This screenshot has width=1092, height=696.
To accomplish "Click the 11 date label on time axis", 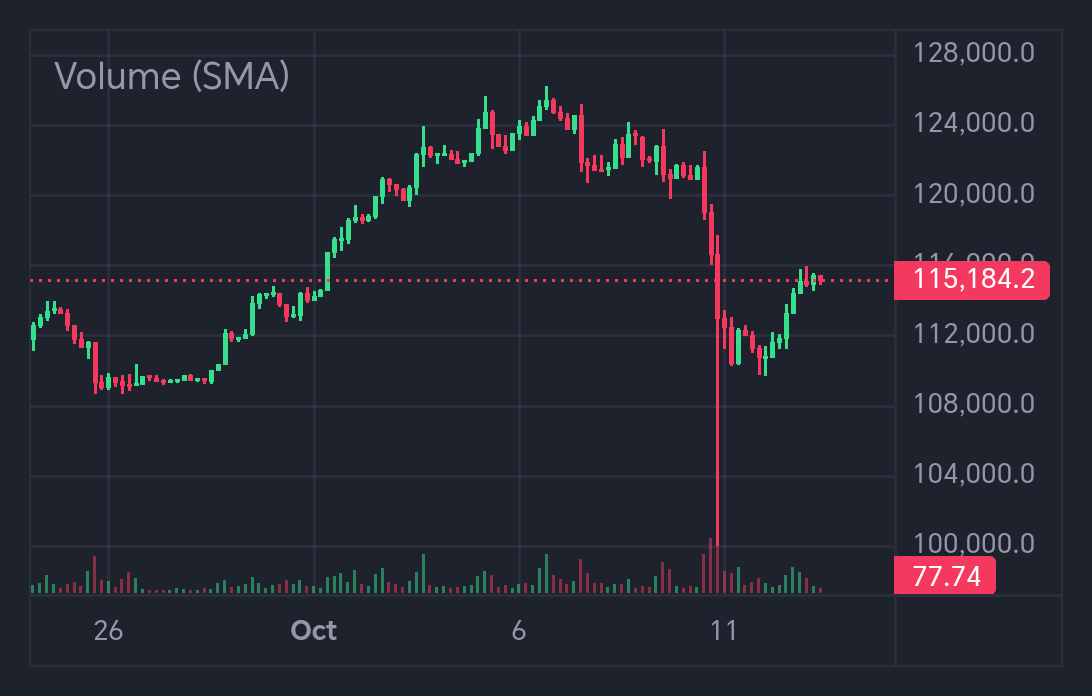I will 723,631.
